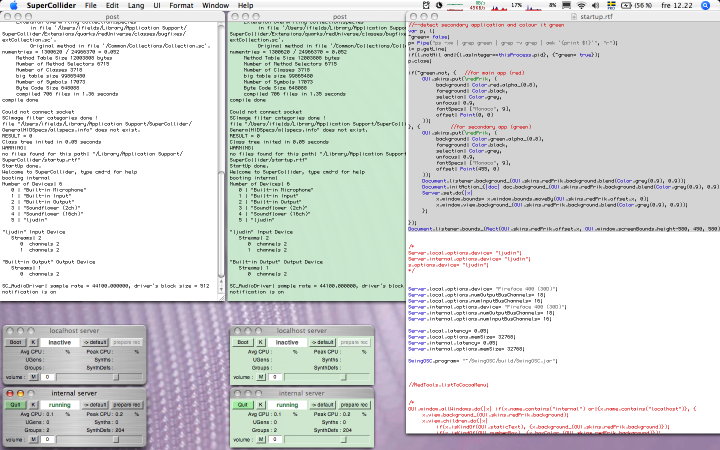Click the startup.rtf document proxy icon

(x=574, y=17)
